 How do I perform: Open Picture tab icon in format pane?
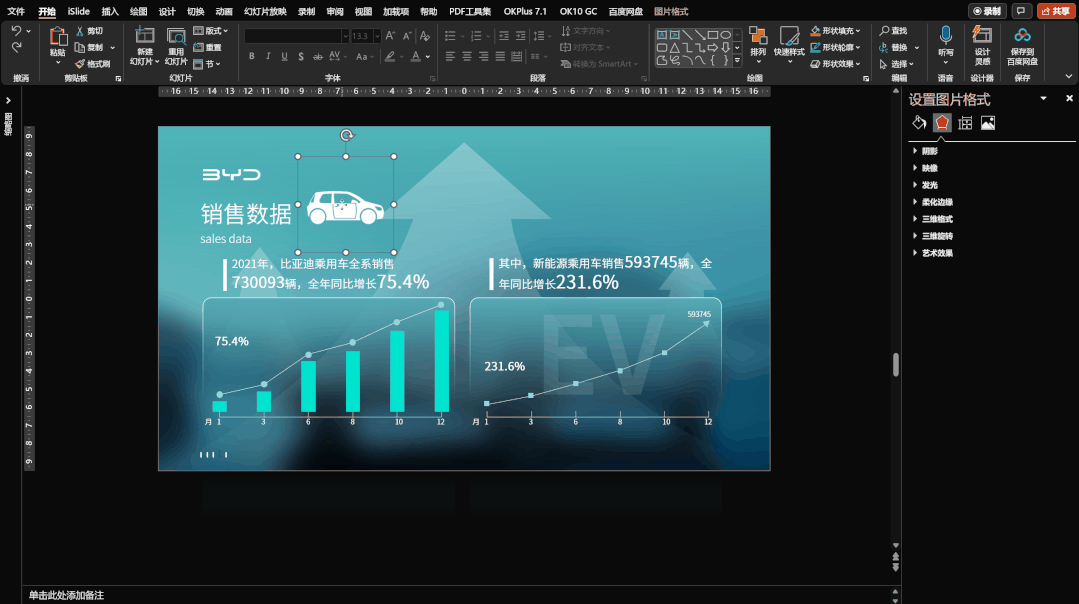(x=987, y=123)
